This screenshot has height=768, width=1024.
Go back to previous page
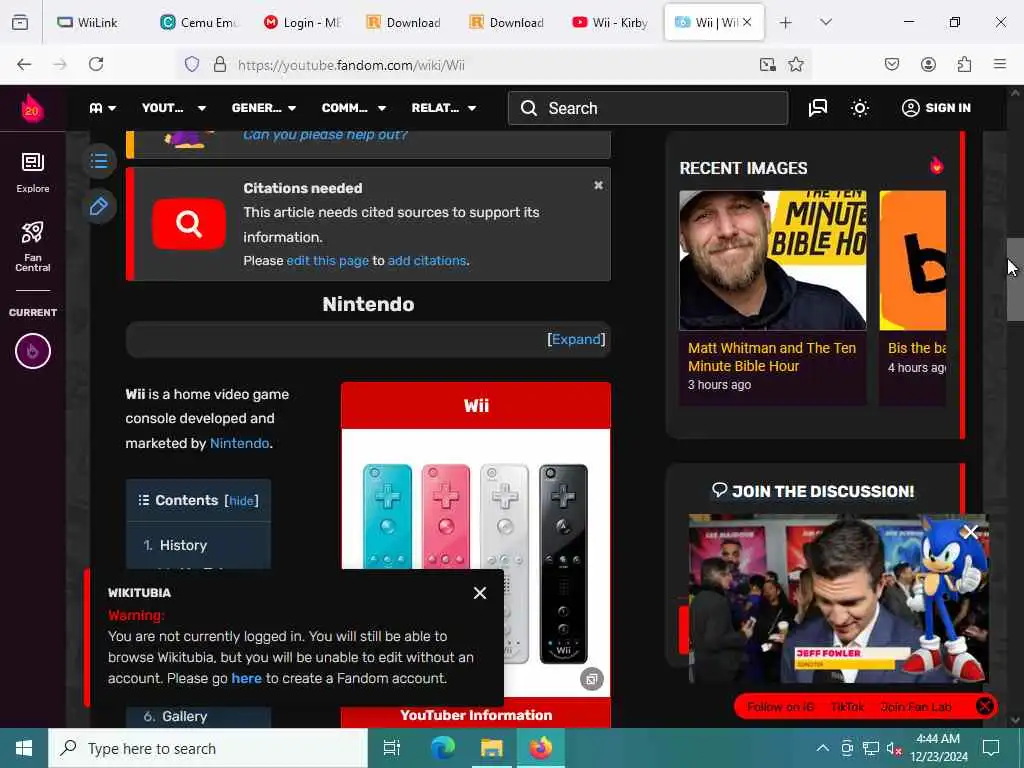coord(24,64)
